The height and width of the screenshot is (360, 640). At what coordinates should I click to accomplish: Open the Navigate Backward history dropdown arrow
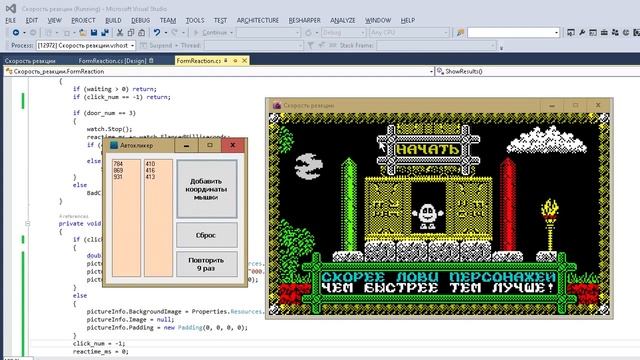point(24,33)
